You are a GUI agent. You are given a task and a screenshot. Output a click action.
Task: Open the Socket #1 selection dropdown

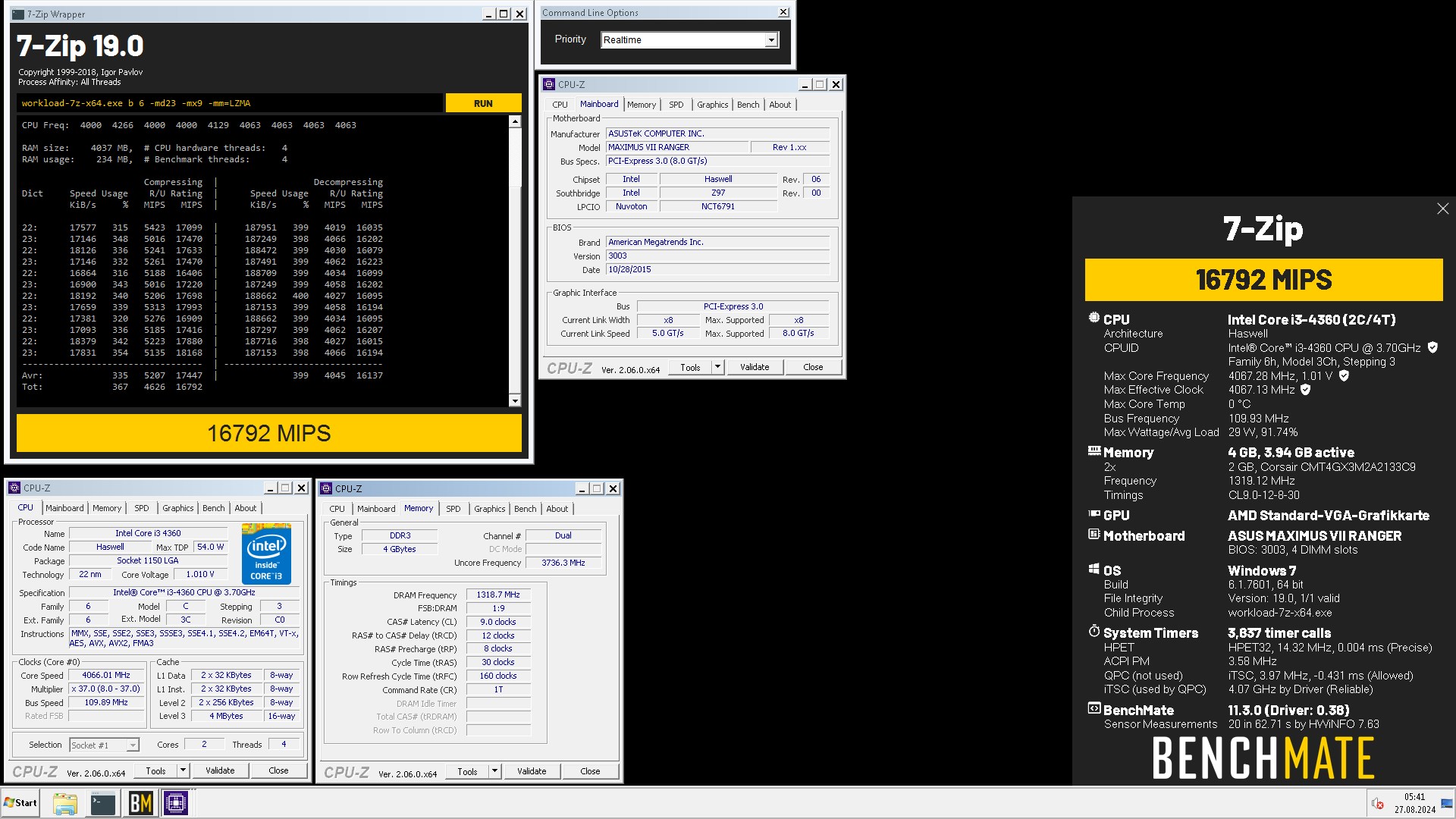tap(132, 745)
